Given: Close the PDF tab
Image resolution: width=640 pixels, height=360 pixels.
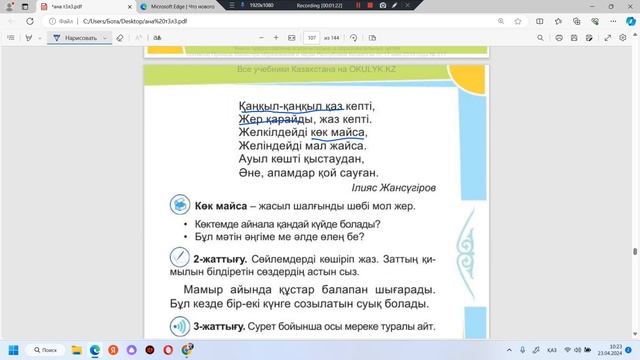Looking at the screenshot, I should 130,7.
